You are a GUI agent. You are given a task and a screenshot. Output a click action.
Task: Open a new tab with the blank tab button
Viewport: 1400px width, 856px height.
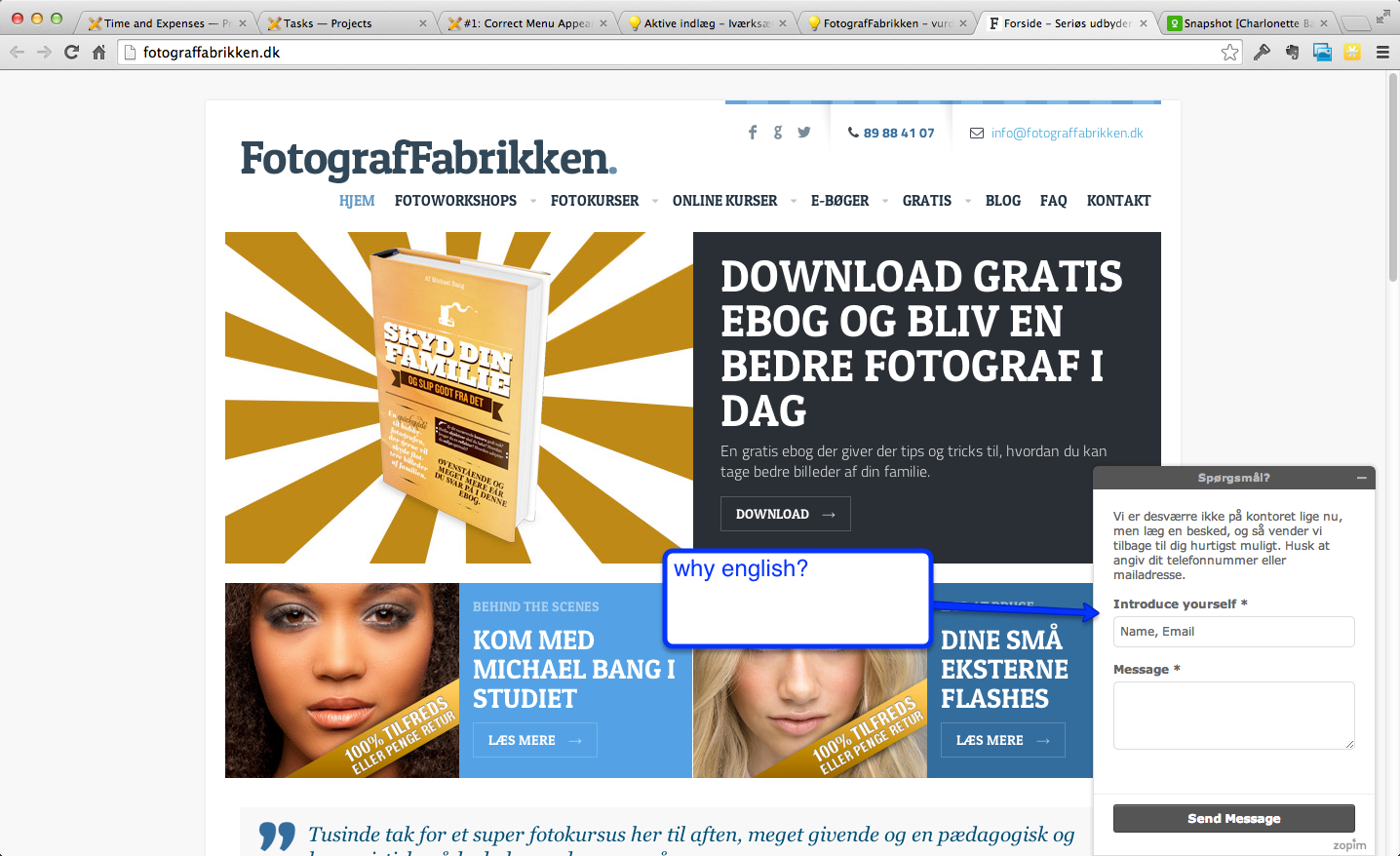[x=1356, y=23]
